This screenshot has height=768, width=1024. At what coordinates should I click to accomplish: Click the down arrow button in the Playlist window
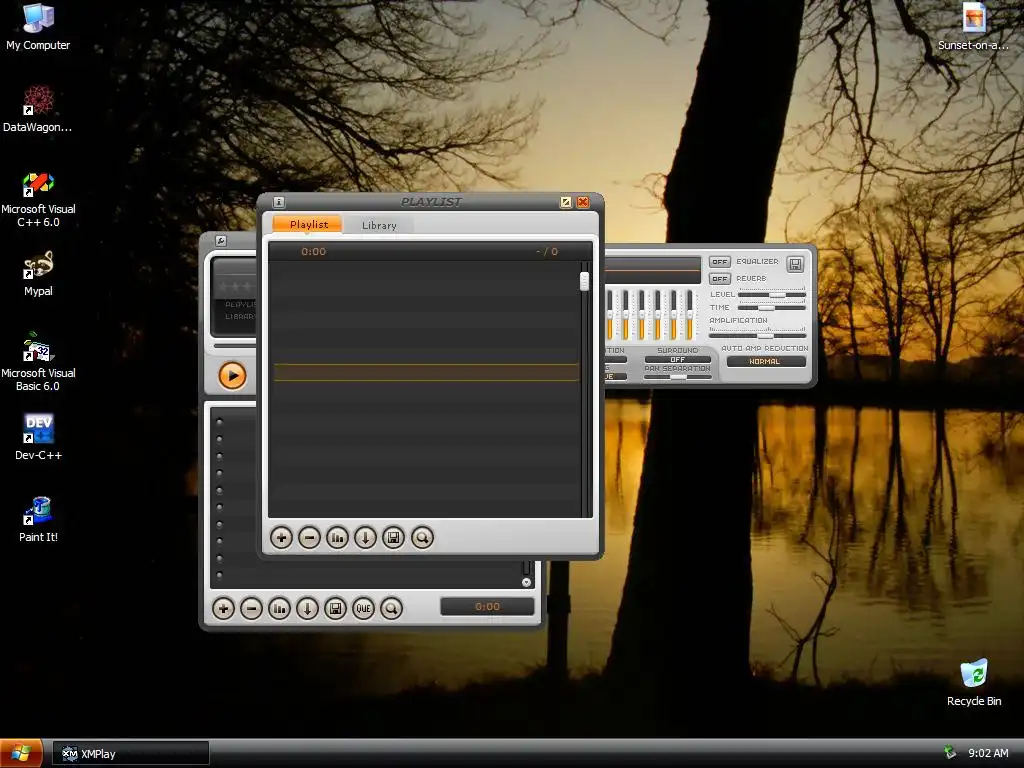coord(366,537)
